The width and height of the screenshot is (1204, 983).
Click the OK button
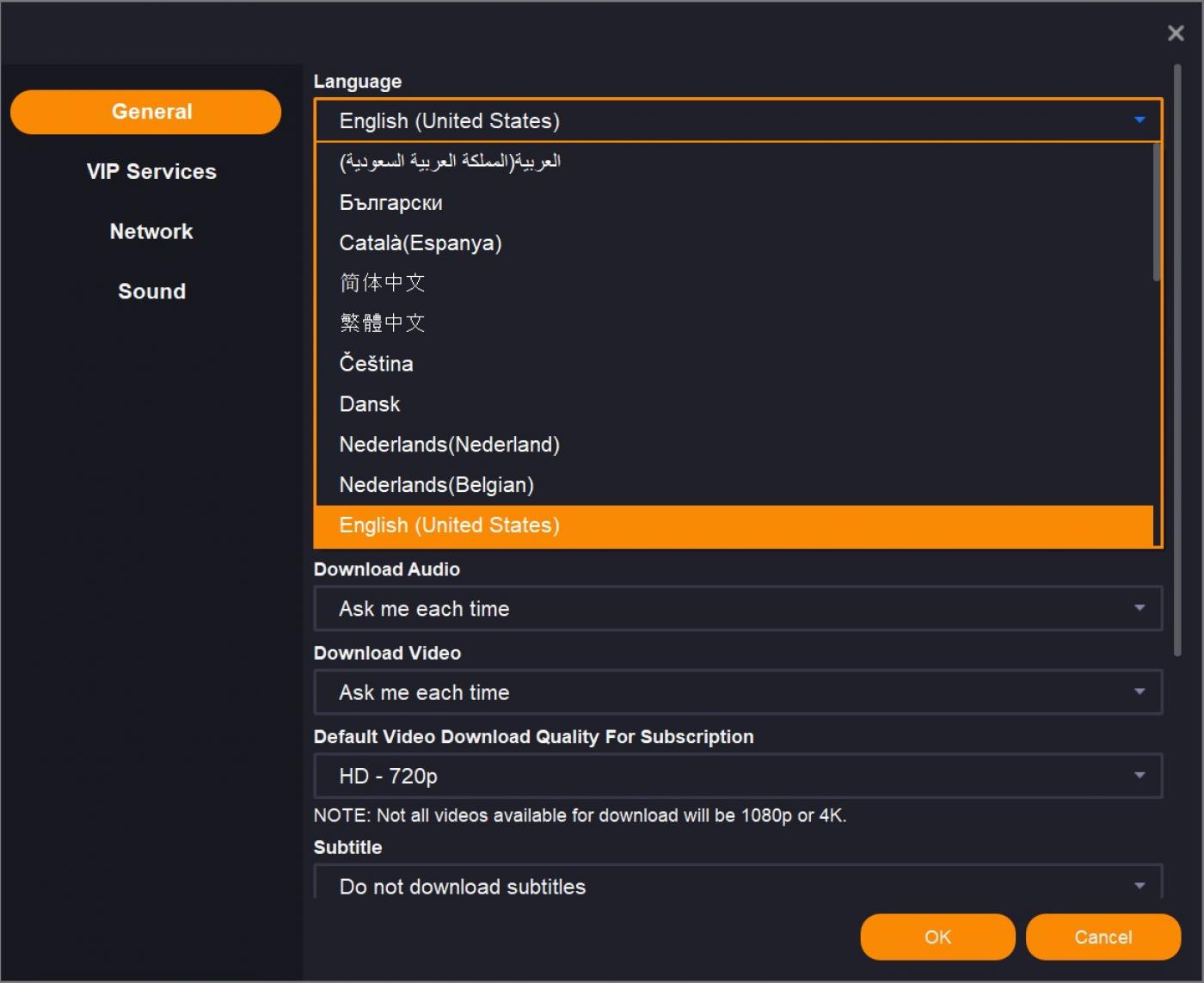click(937, 937)
